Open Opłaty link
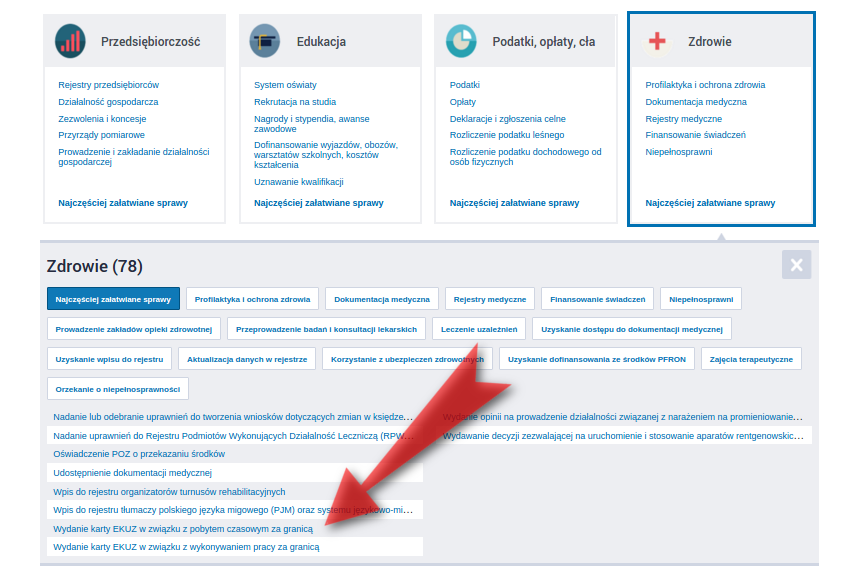The width and height of the screenshot is (848, 582). click(462, 102)
